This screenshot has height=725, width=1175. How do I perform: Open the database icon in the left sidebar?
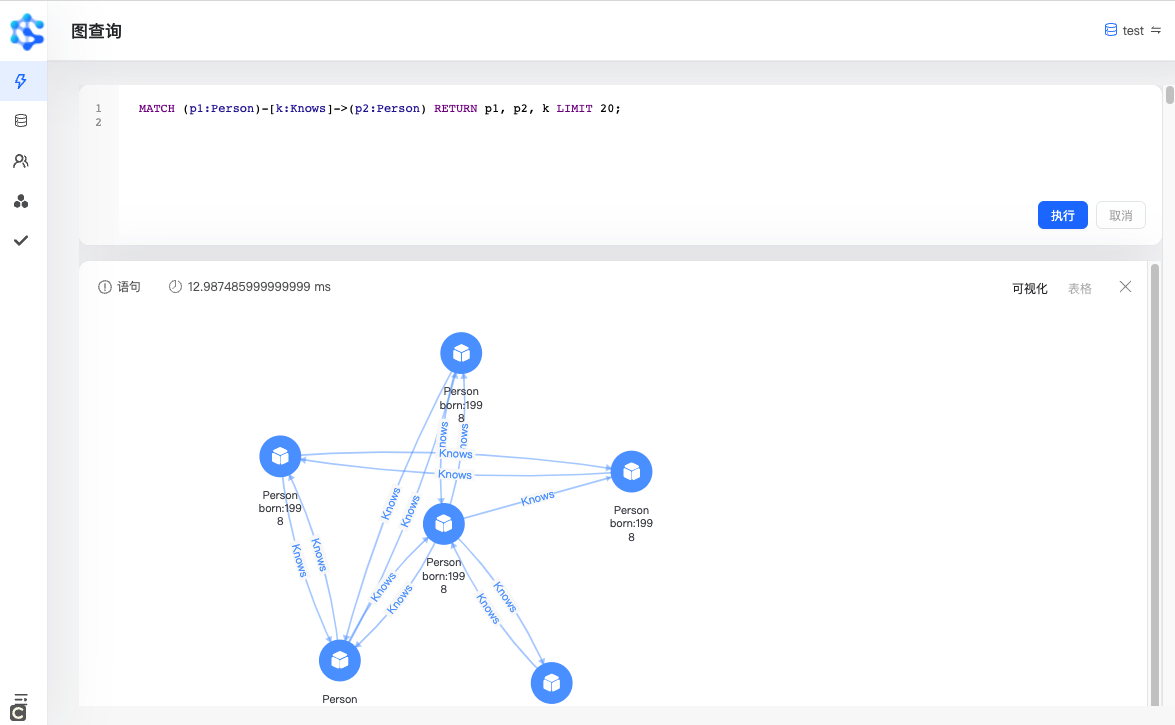coord(21,121)
